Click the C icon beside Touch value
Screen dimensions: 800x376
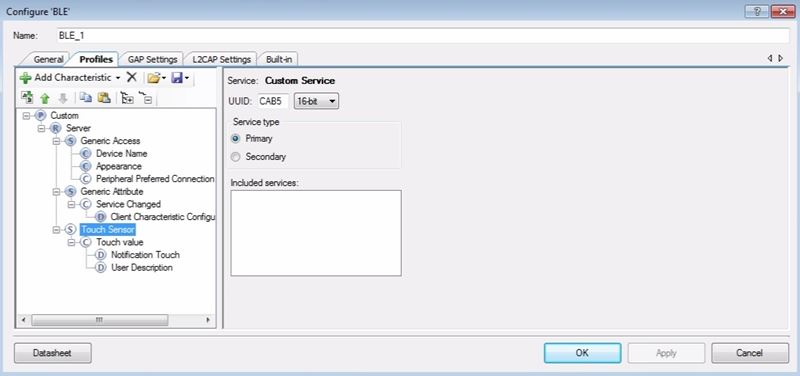pyautogui.click(x=86, y=242)
